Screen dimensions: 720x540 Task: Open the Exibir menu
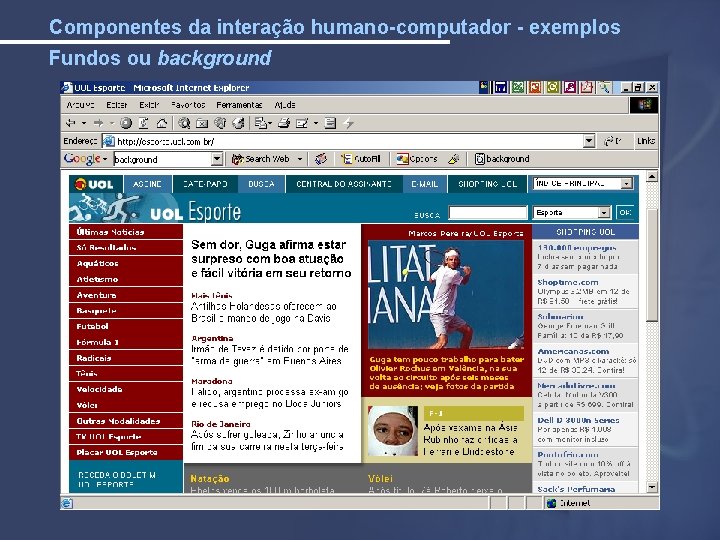click(149, 105)
